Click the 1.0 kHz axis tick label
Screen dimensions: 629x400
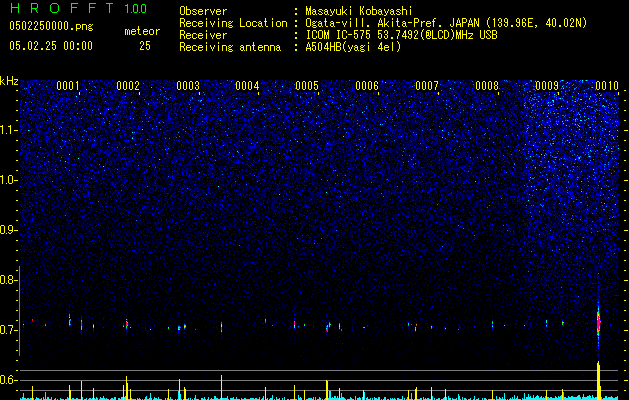[9, 180]
